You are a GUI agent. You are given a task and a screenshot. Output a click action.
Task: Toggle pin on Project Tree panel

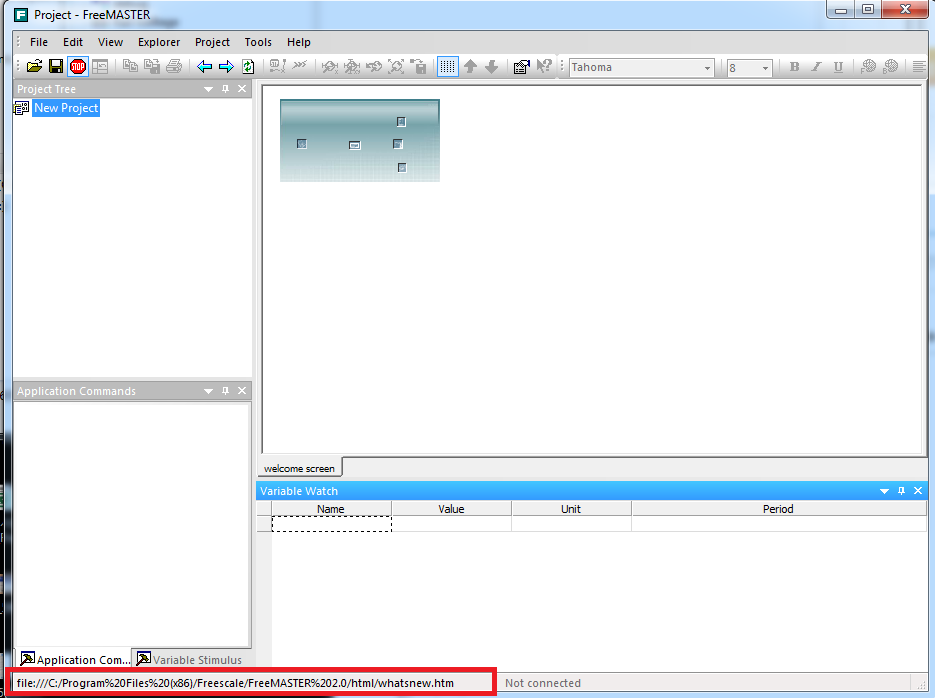[x=225, y=89]
